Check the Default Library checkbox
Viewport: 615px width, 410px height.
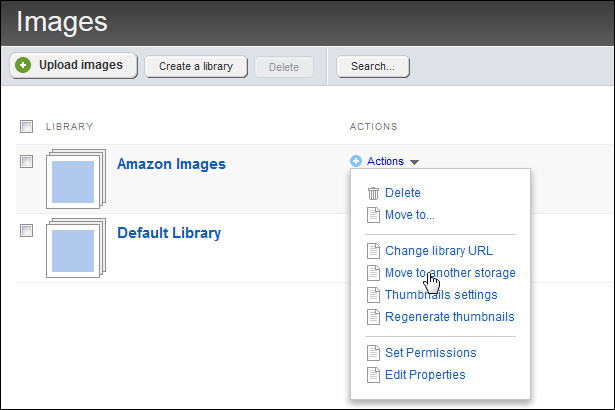click(27, 231)
